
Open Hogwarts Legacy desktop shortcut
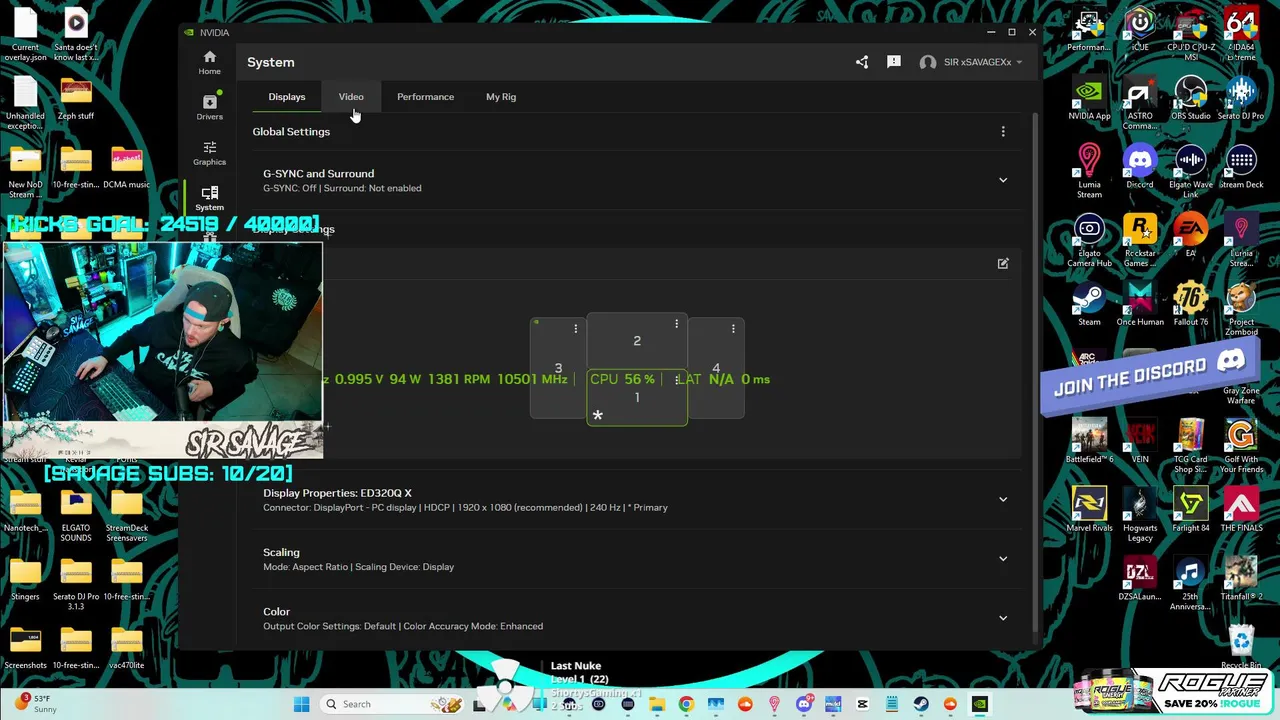pos(1140,515)
